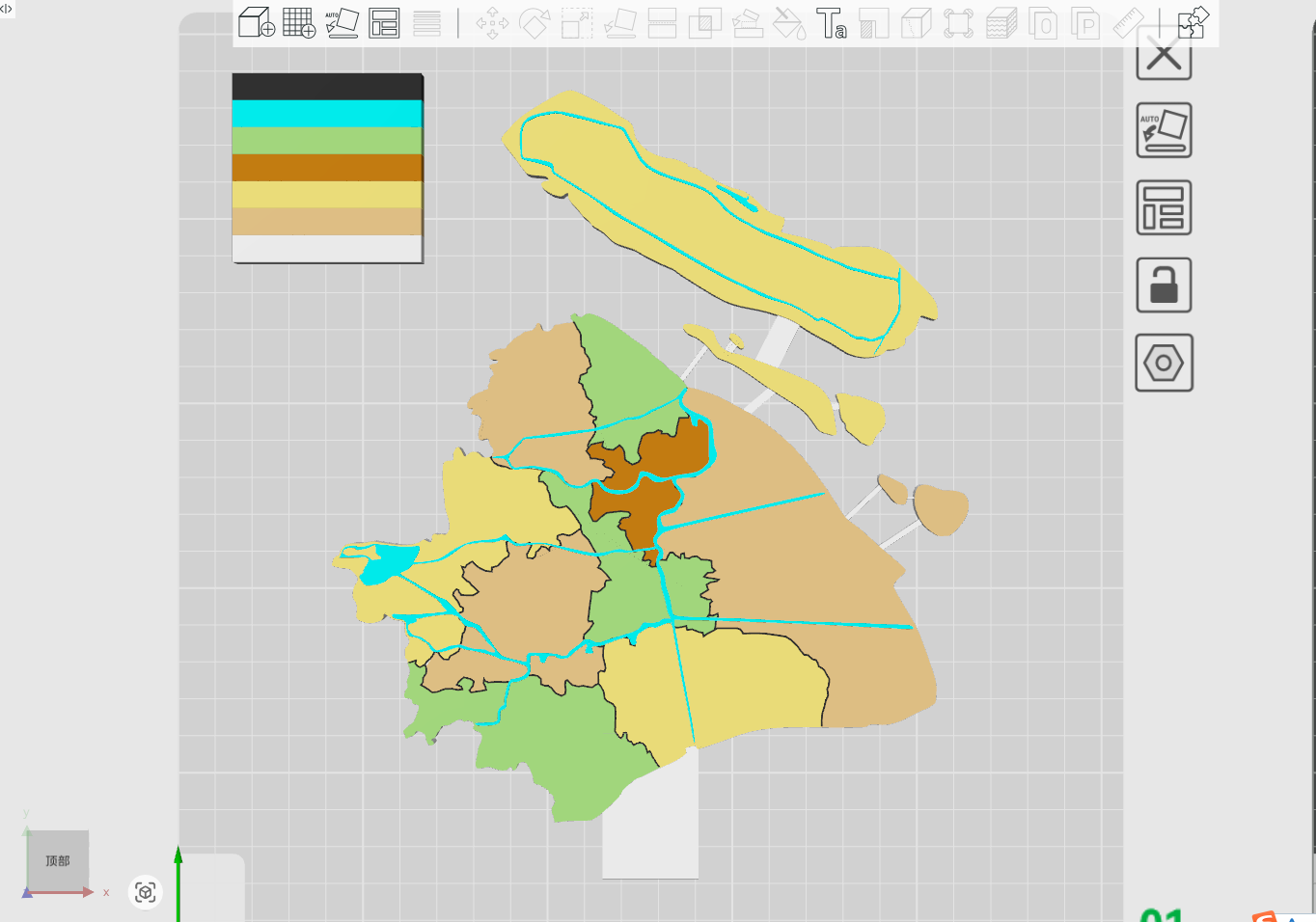Select the yellow color swatch
1316x922 pixels.
point(327,195)
